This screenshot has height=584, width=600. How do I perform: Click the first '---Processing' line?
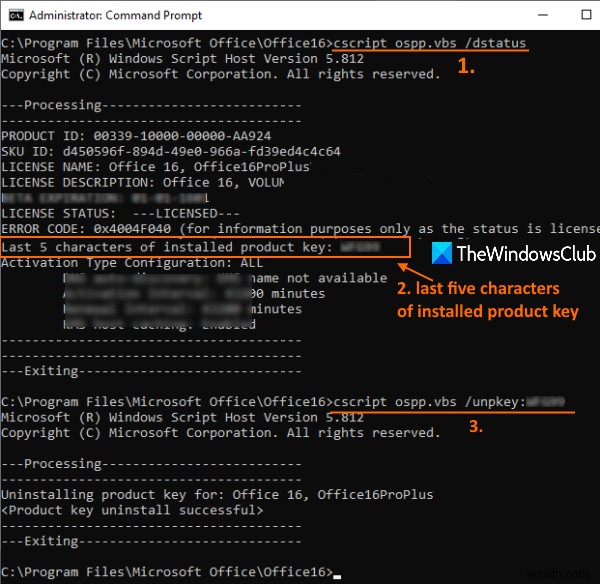[152, 105]
